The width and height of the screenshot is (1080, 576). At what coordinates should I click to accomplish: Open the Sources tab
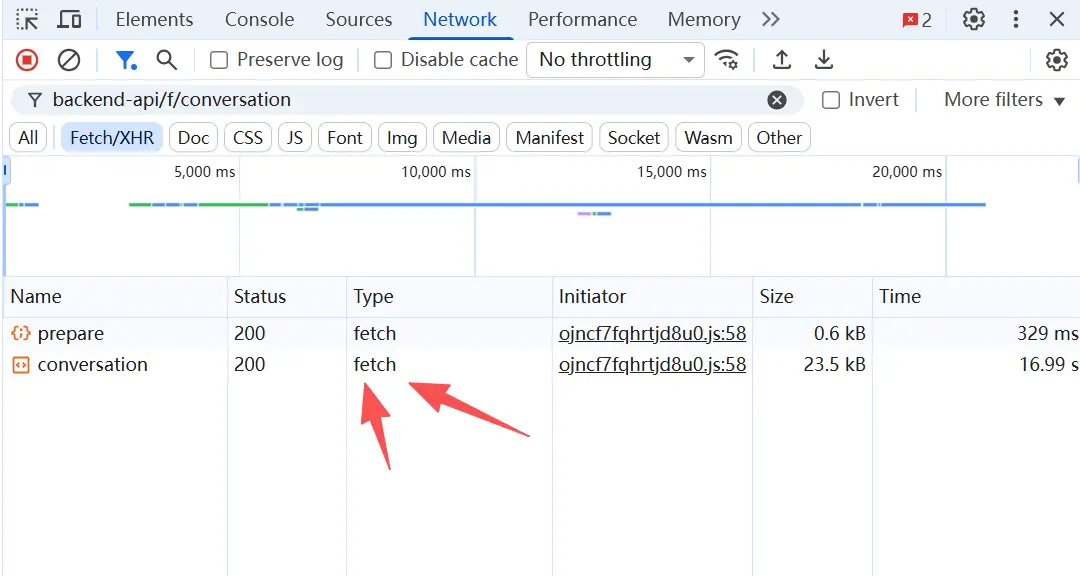pos(358,19)
